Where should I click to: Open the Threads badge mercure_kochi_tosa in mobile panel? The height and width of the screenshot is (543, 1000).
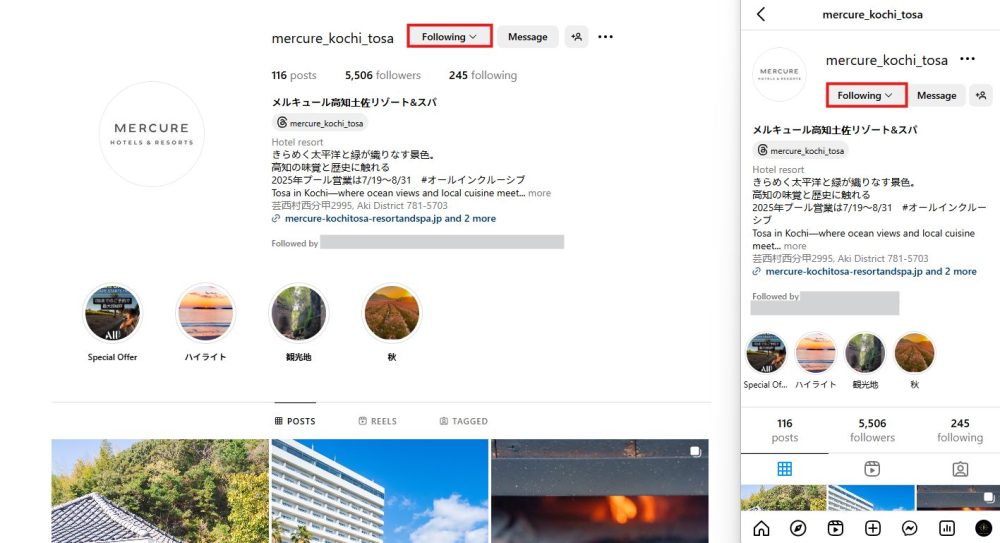801,151
